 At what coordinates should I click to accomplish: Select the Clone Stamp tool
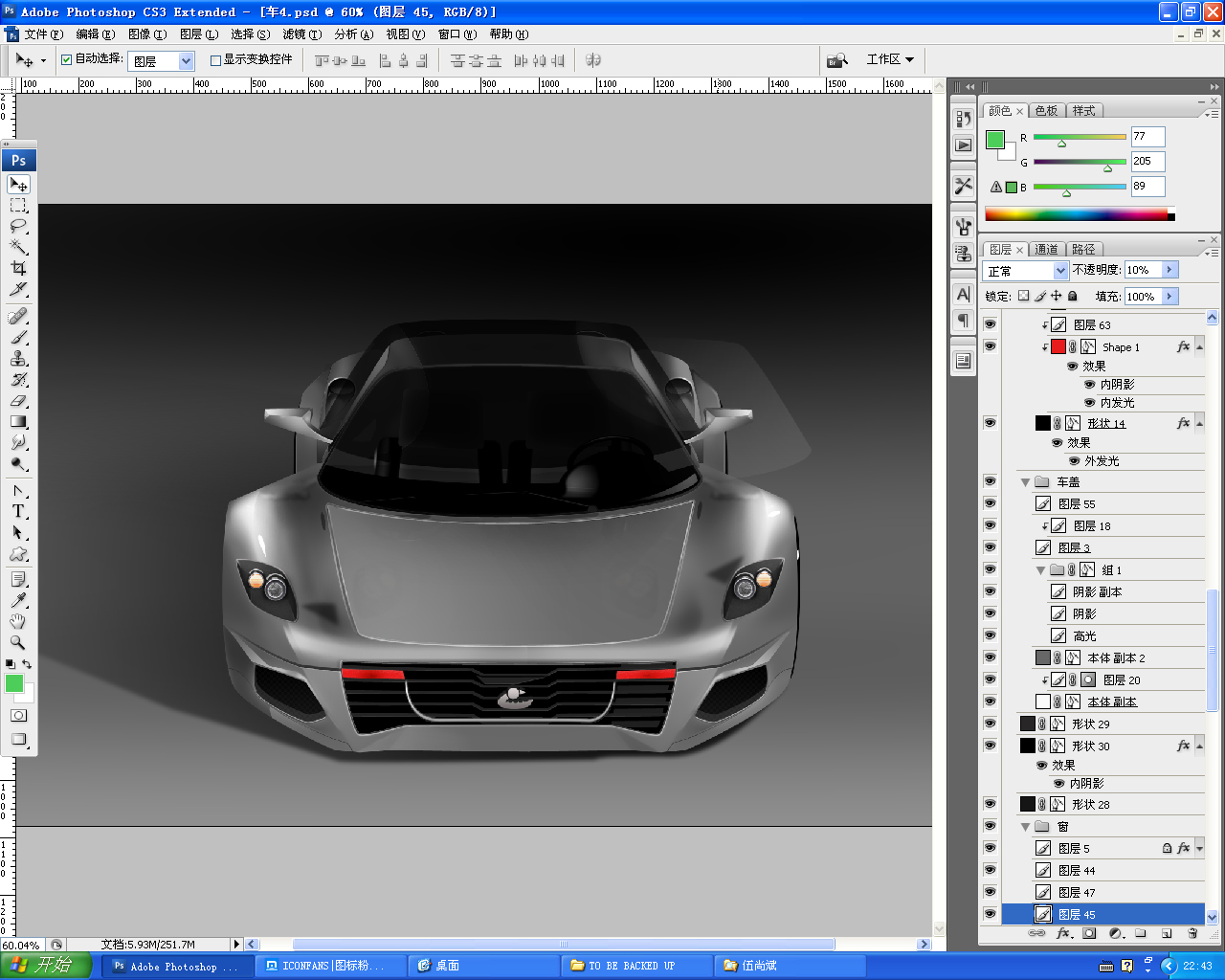pyautogui.click(x=19, y=358)
